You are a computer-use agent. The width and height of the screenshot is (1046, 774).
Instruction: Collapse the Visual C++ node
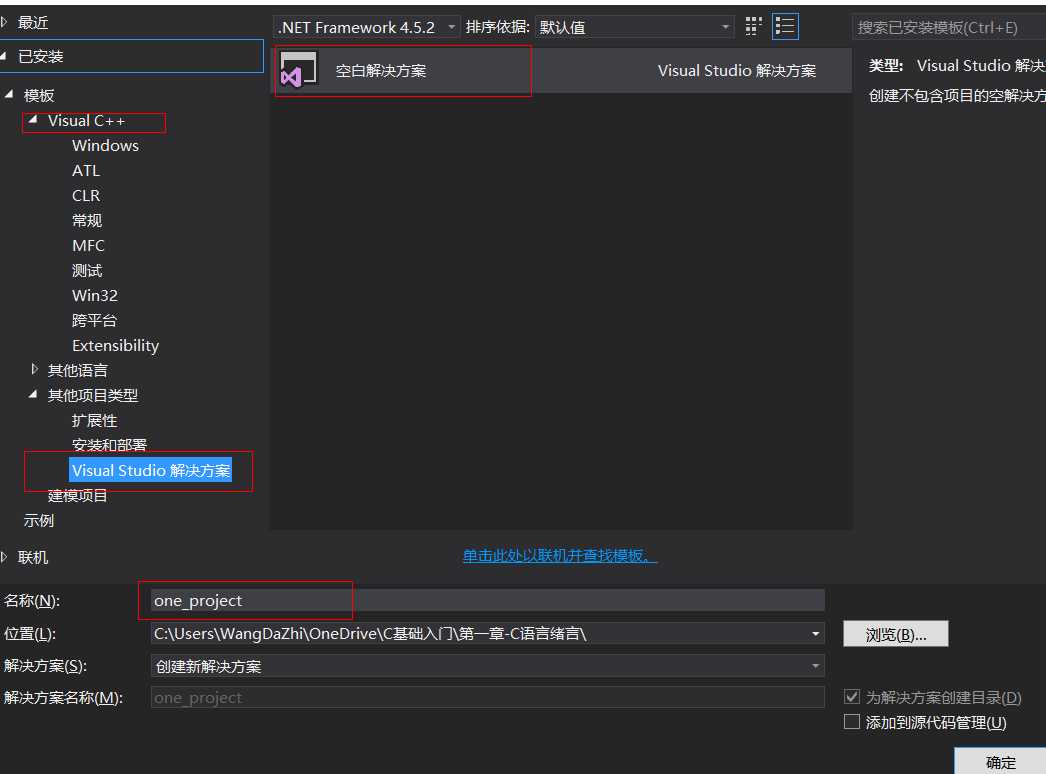33,120
